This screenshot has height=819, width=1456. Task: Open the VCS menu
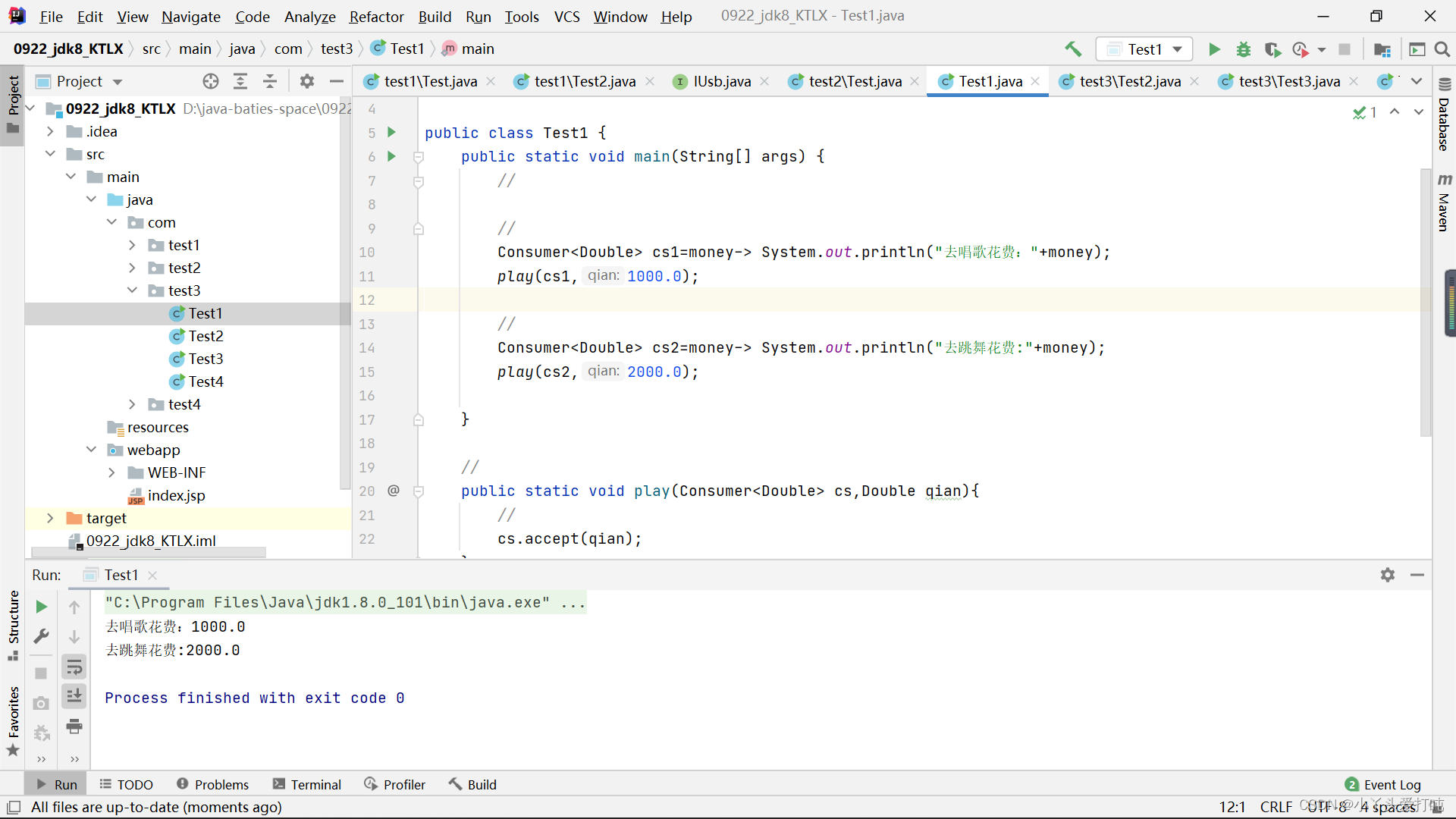566,17
